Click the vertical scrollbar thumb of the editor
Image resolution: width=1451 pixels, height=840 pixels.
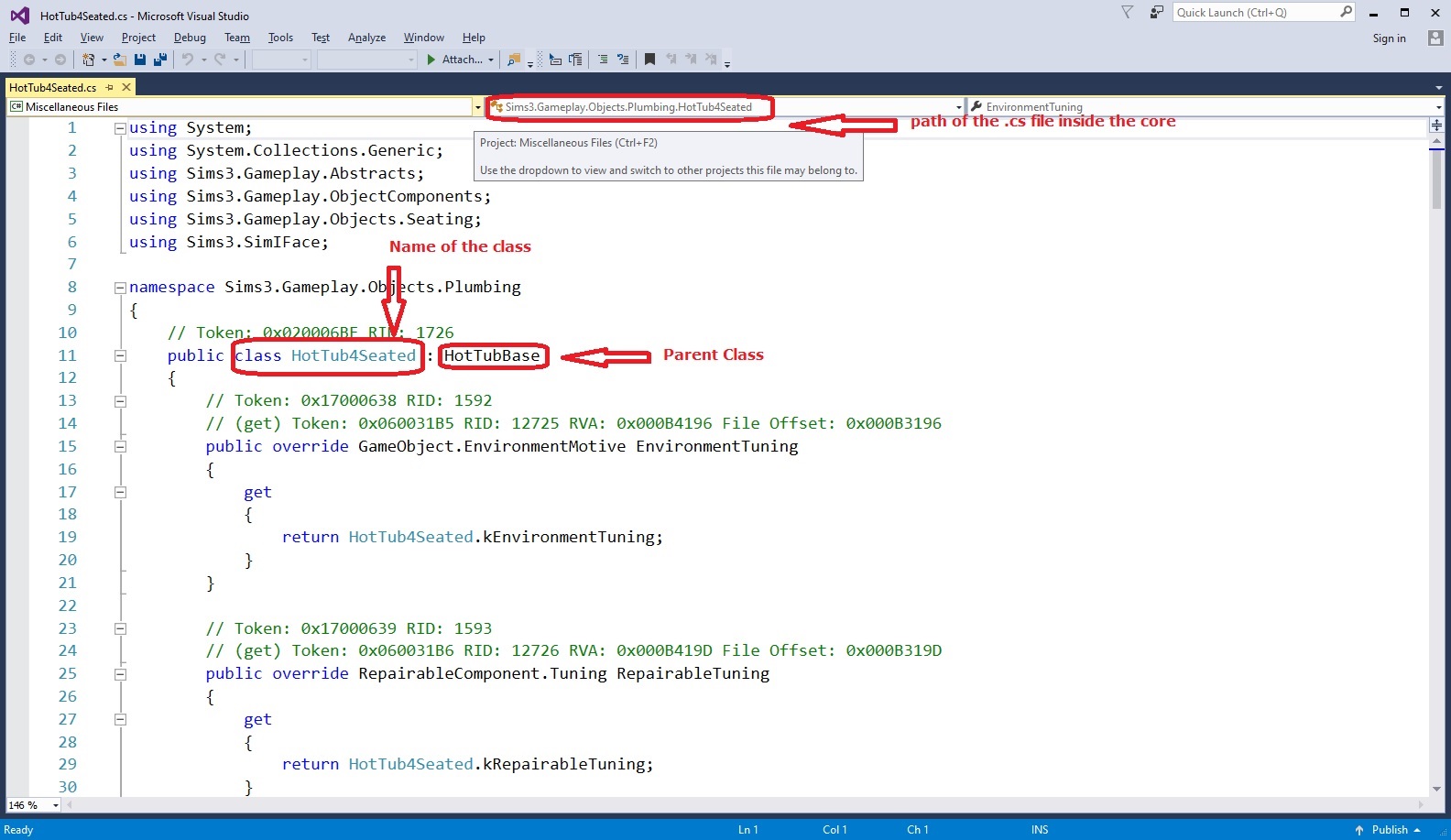click(1436, 180)
